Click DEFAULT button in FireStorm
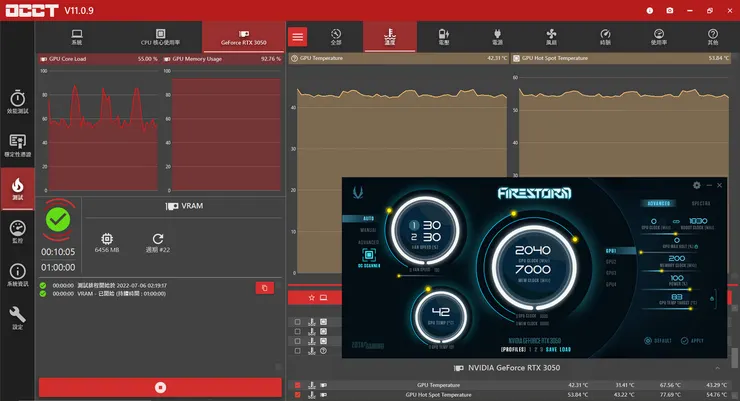This screenshot has height=401, width=740. click(x=658, y=341)
